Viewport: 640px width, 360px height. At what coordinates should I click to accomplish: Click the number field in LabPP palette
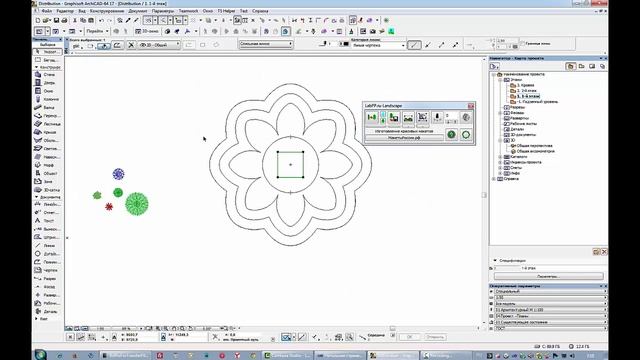[x=451, y=116]
